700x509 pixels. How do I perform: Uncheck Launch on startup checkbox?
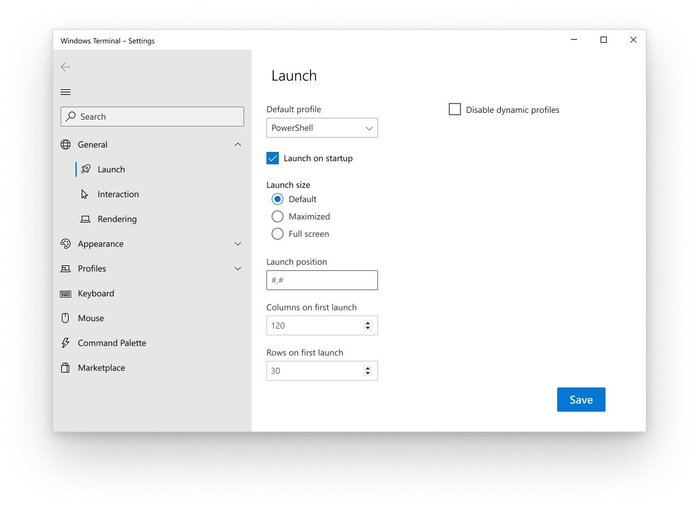(273, 158)
